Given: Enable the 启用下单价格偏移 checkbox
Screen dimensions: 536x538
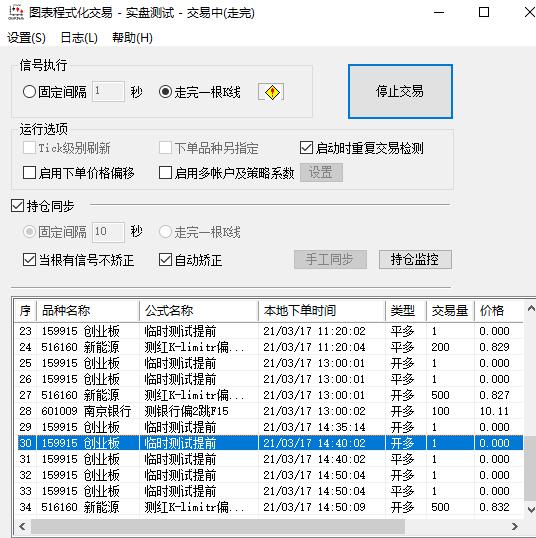Looking at the screenshot, I should click(x=29, y=173).
